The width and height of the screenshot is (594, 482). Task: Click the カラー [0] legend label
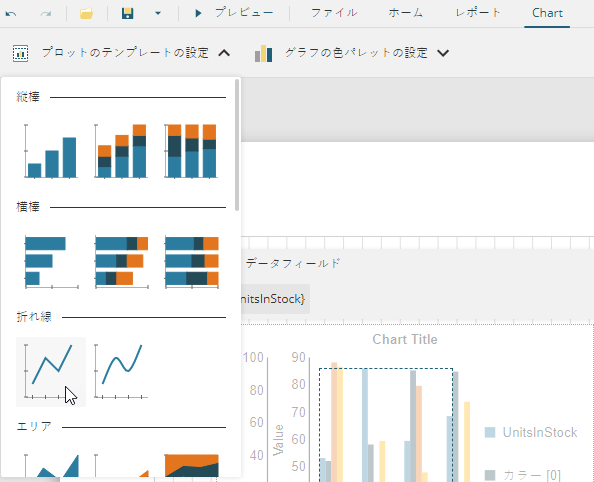tap(532, 475)
